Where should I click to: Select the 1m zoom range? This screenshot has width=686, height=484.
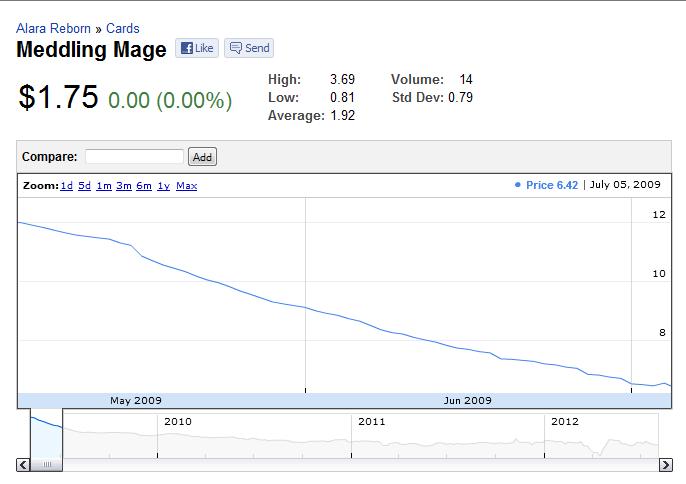(x=103, y=186)
